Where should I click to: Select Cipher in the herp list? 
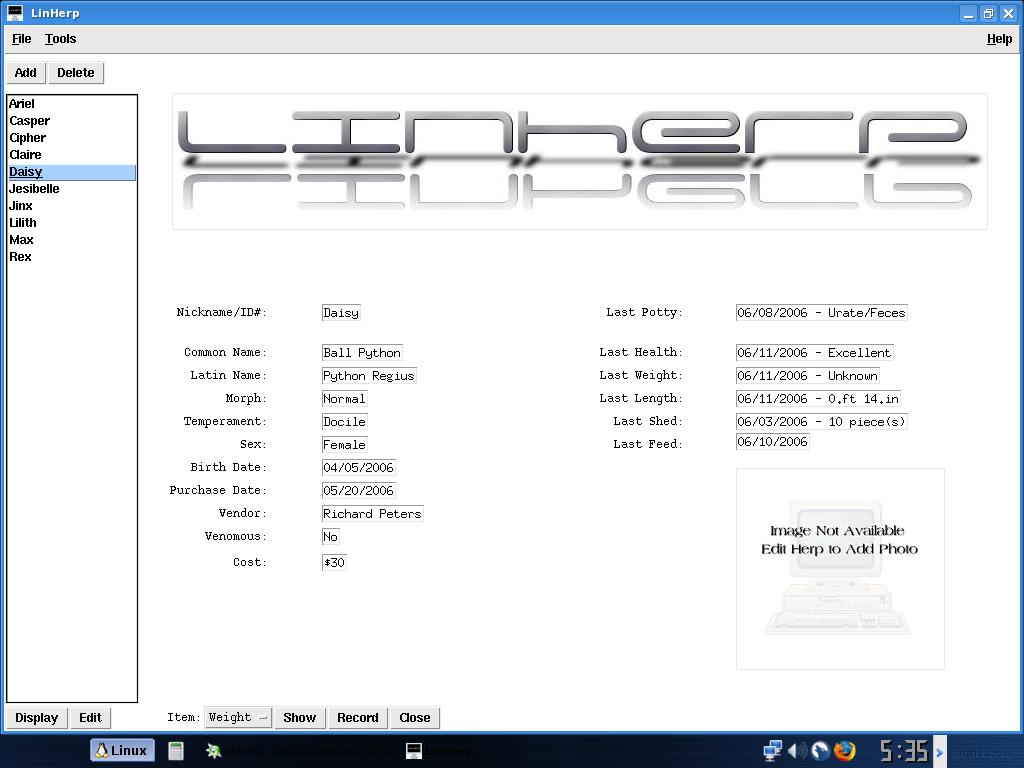click(71, 138)
